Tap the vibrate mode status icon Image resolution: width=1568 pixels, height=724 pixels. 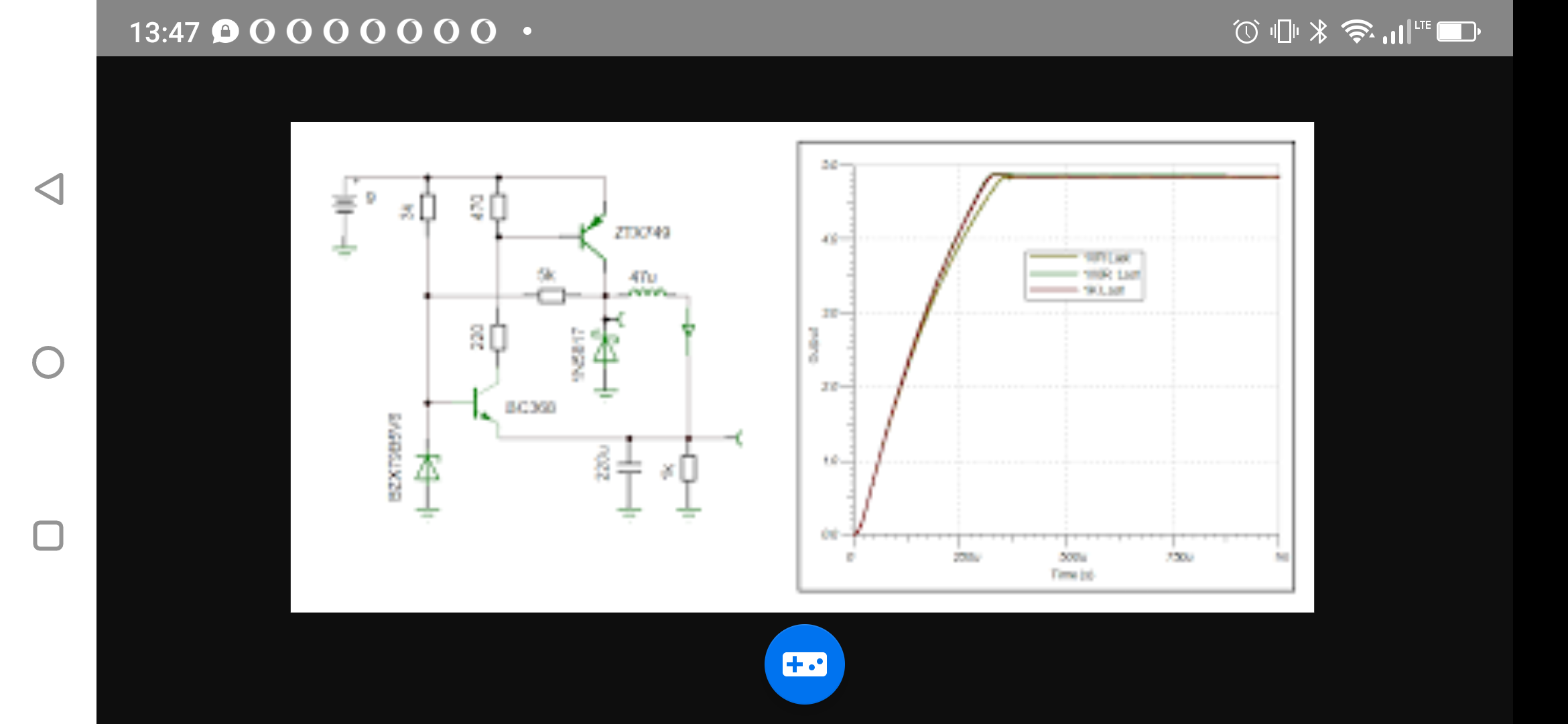(x=1284, y=32)
